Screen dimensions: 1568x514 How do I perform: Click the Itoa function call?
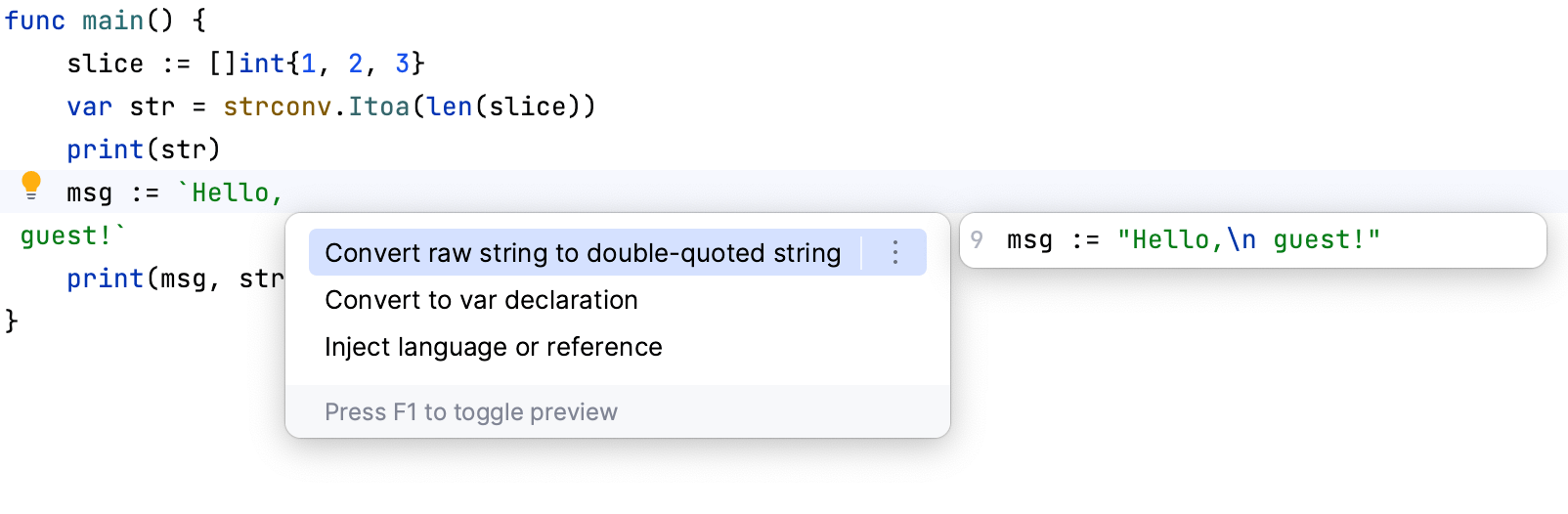pos(378,107)
